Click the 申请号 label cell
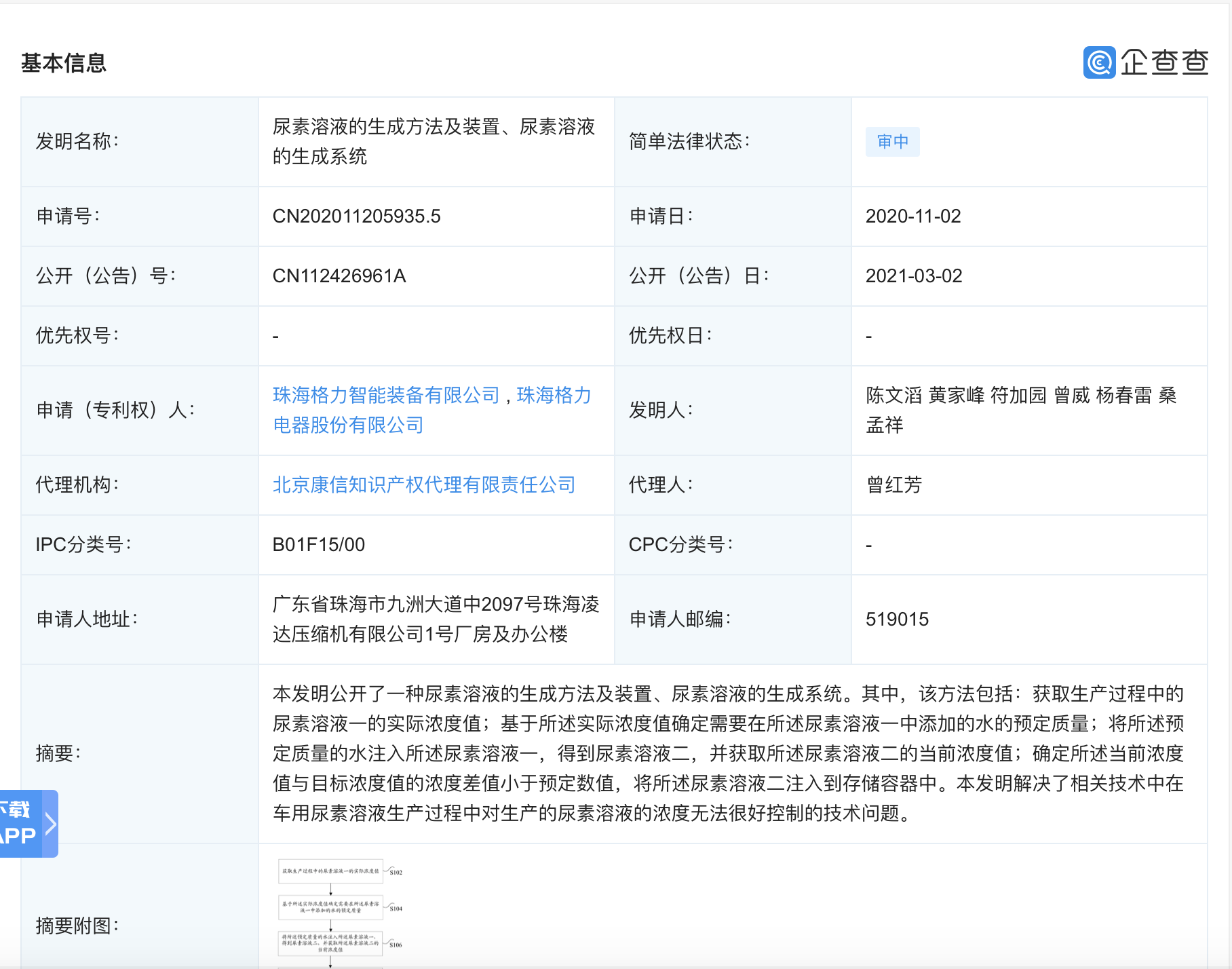 click(140, 216)
